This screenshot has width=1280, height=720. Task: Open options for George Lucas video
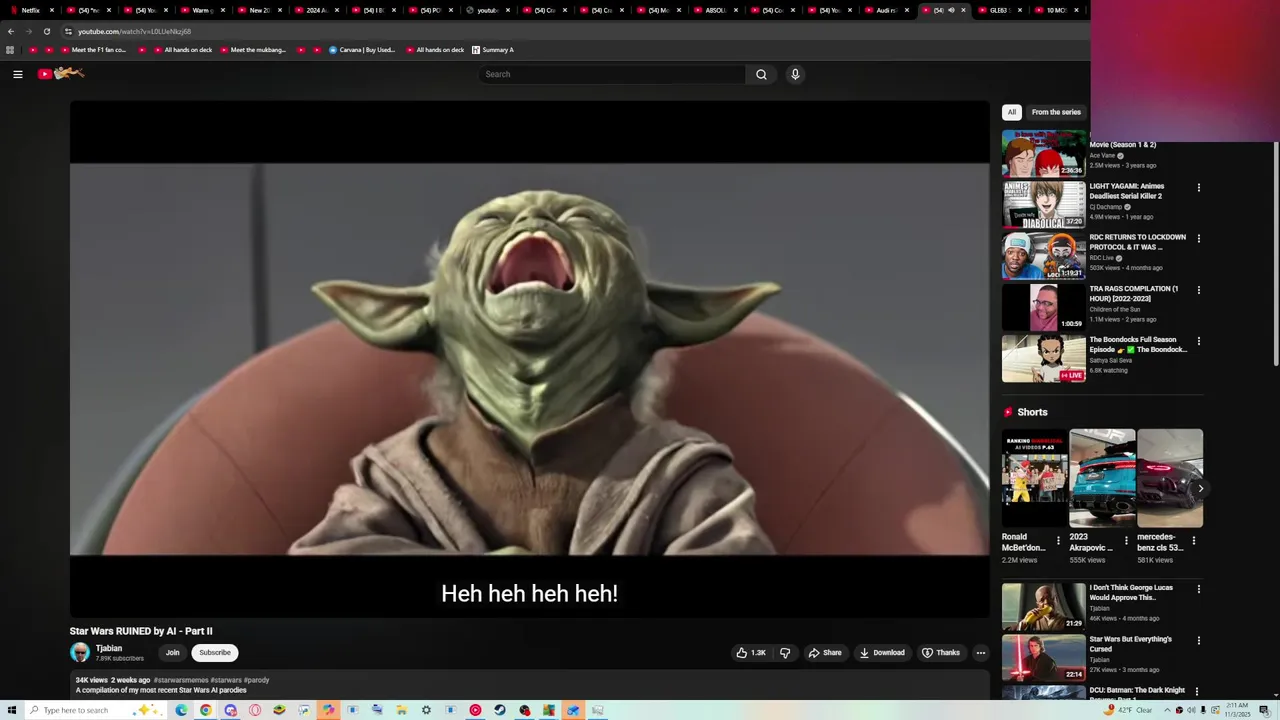coord(1199,589)
